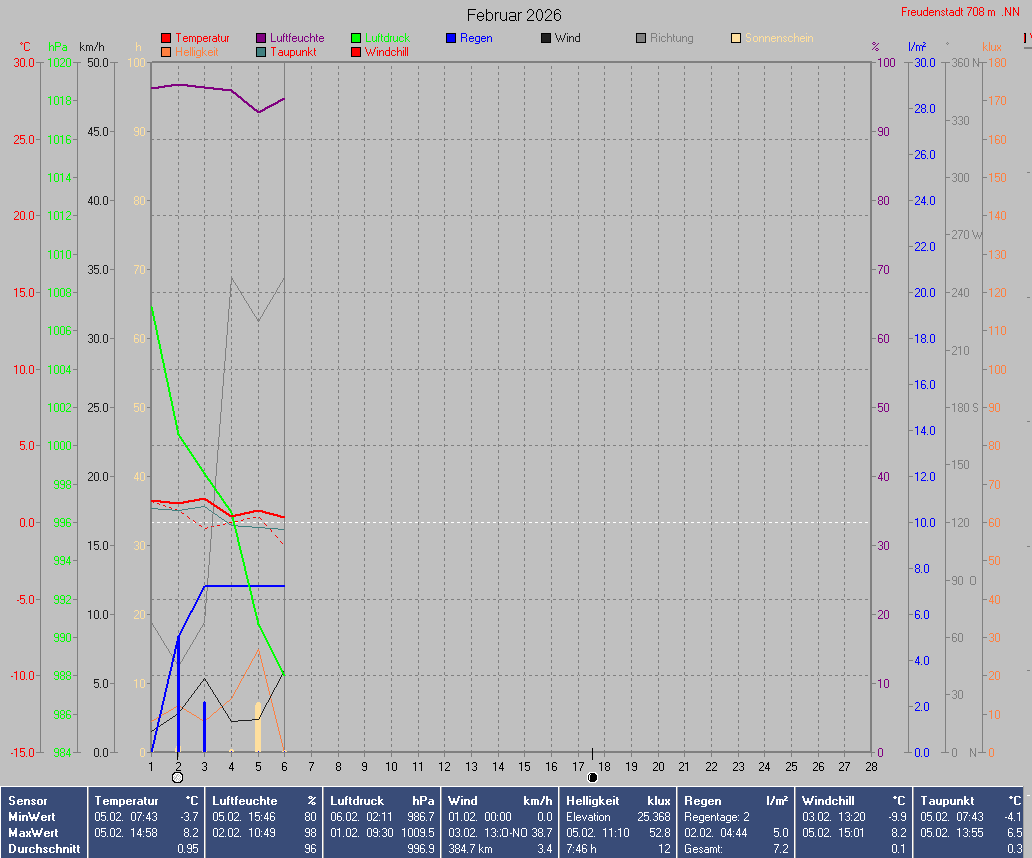Screen dimensions: 1032x858
Task: Toggle the green Luftdruck legend marker
Action: (356, 39)
